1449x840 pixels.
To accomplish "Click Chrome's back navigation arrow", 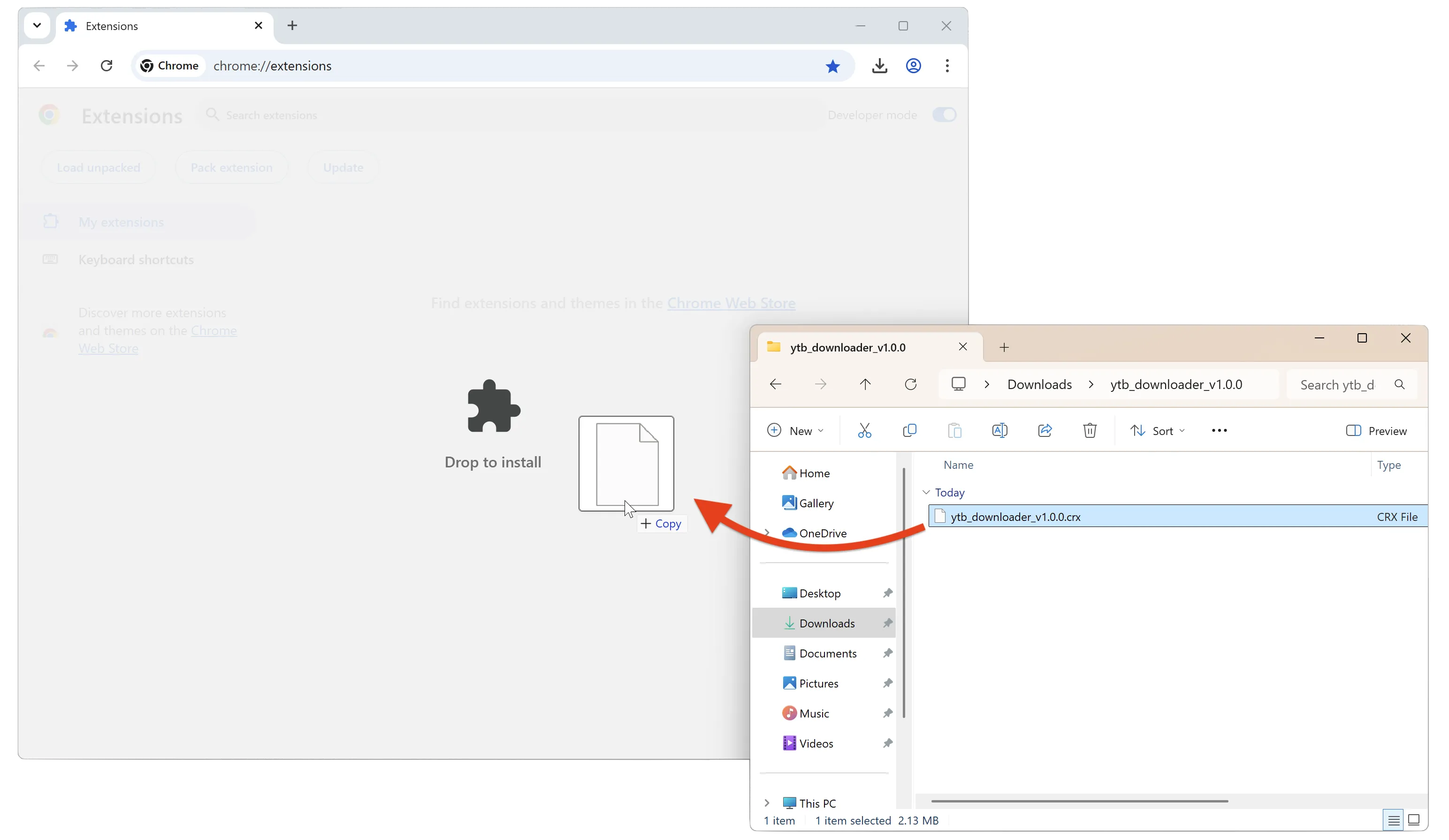I will pos(39,66).
